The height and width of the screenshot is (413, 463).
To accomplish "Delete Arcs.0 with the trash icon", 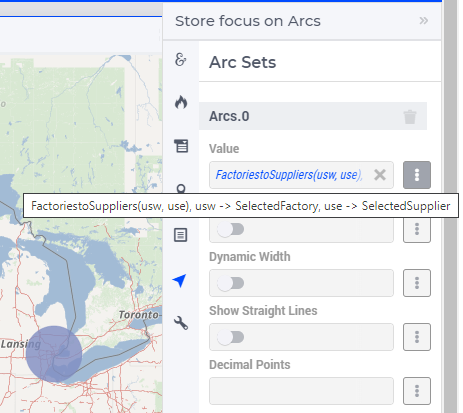I will (410, 117).
